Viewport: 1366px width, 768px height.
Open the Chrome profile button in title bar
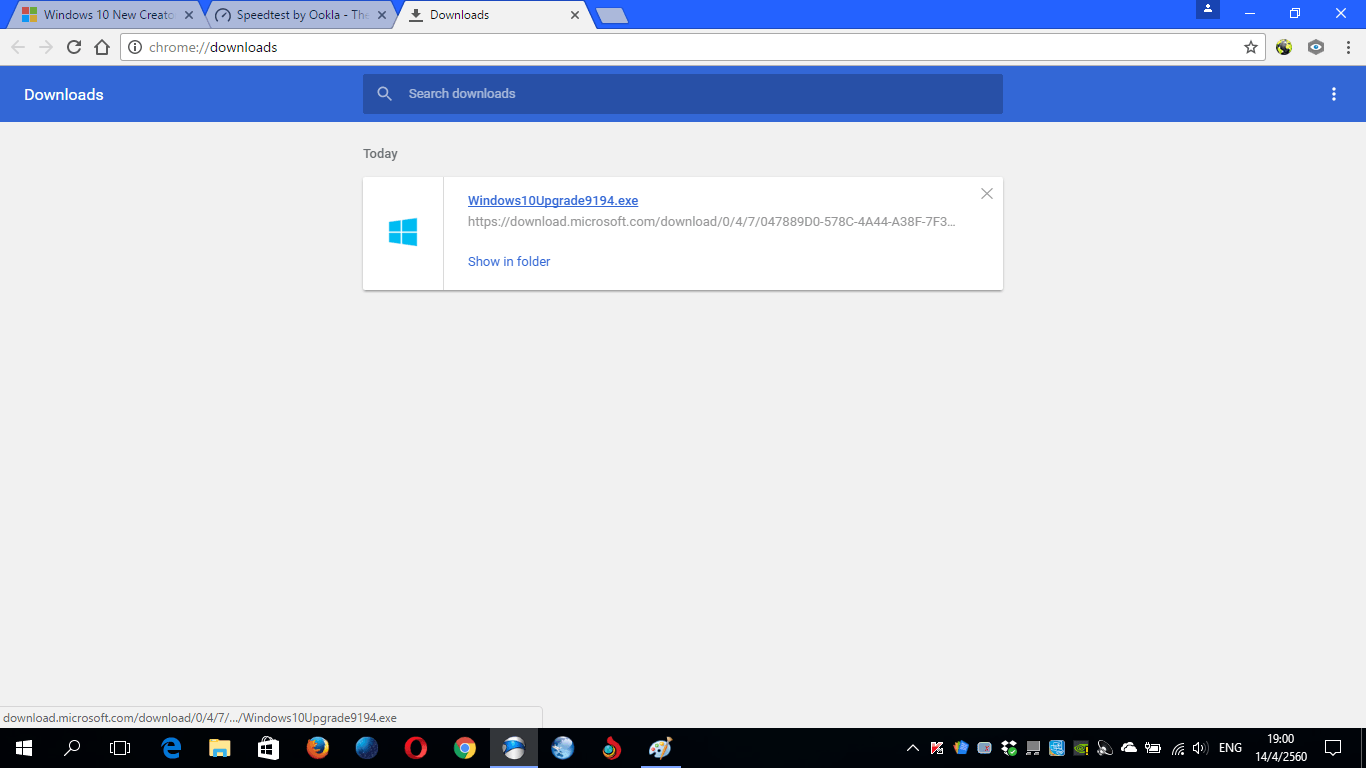pos(1208,9)
